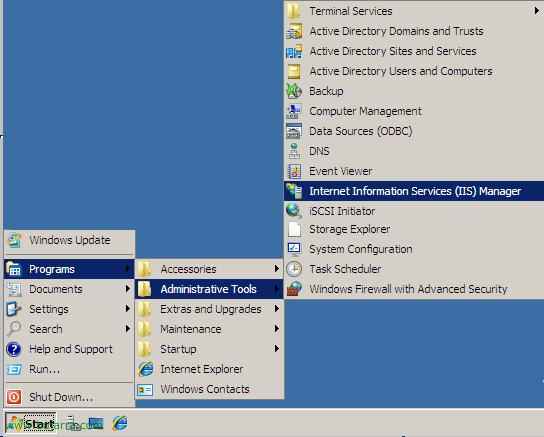Image resolution: width=544 pixels, height=437 pixels.
Task: Expand the Startup submenu arrow
Action: pyautogui.click(x=277, y=349)
